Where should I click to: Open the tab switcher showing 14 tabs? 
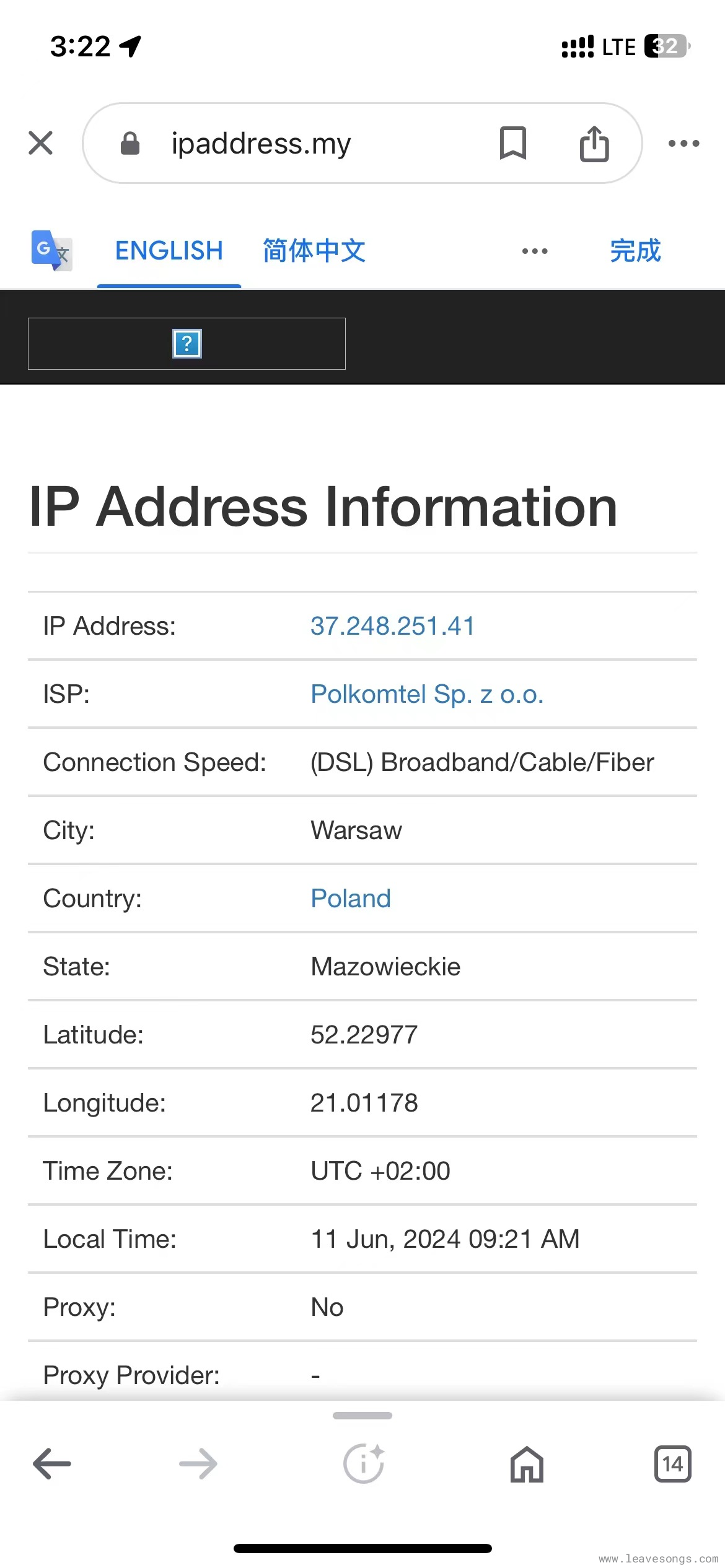click(672, 1464)
